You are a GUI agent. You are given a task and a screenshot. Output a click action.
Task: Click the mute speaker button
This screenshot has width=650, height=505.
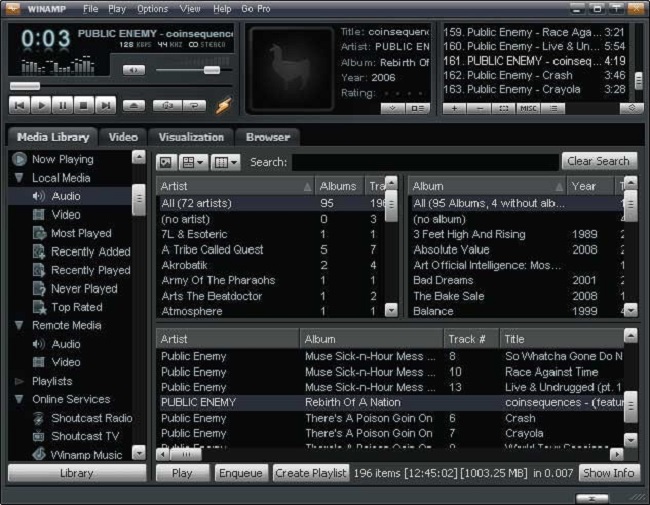click(134, 70)
